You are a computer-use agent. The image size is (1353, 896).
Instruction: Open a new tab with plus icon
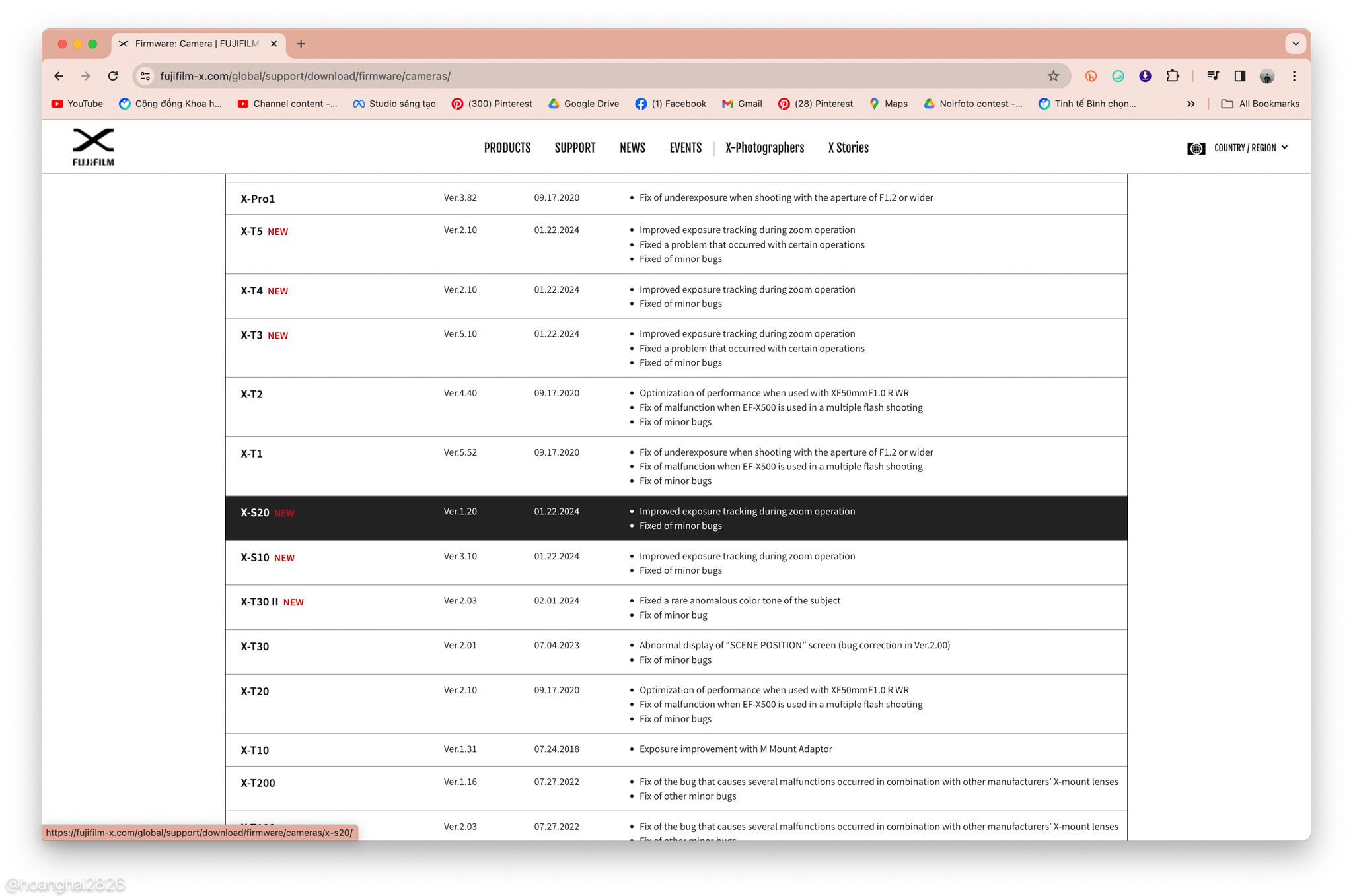click(301, 44)
